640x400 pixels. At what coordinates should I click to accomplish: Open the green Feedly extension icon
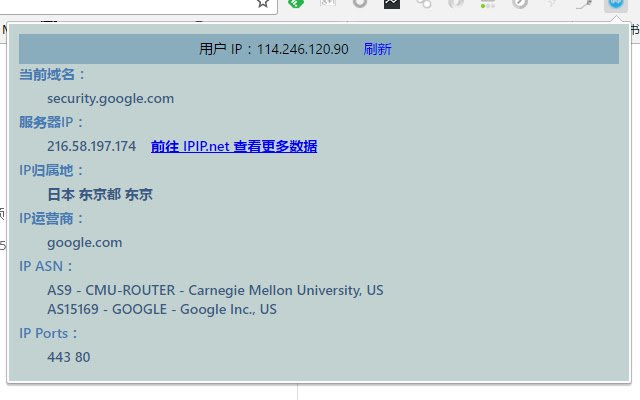pos(296,3)
